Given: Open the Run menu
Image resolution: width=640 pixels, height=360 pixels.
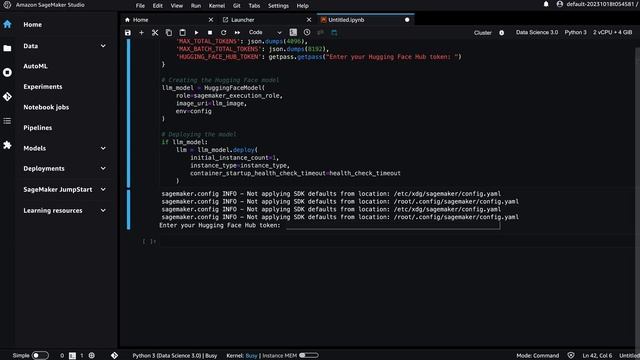Looking at the screenshot, I should point(196,6).
